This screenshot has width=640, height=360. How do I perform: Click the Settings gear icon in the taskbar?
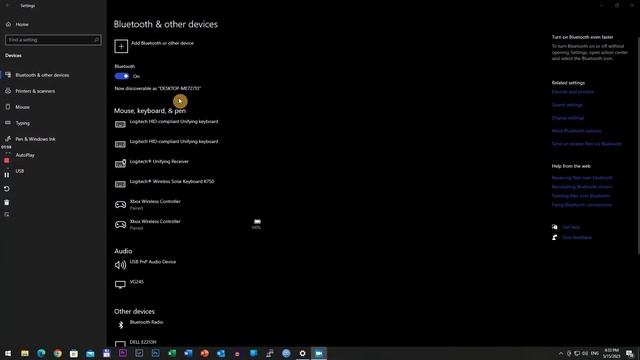pyautogui.click(x=302, y=353)
